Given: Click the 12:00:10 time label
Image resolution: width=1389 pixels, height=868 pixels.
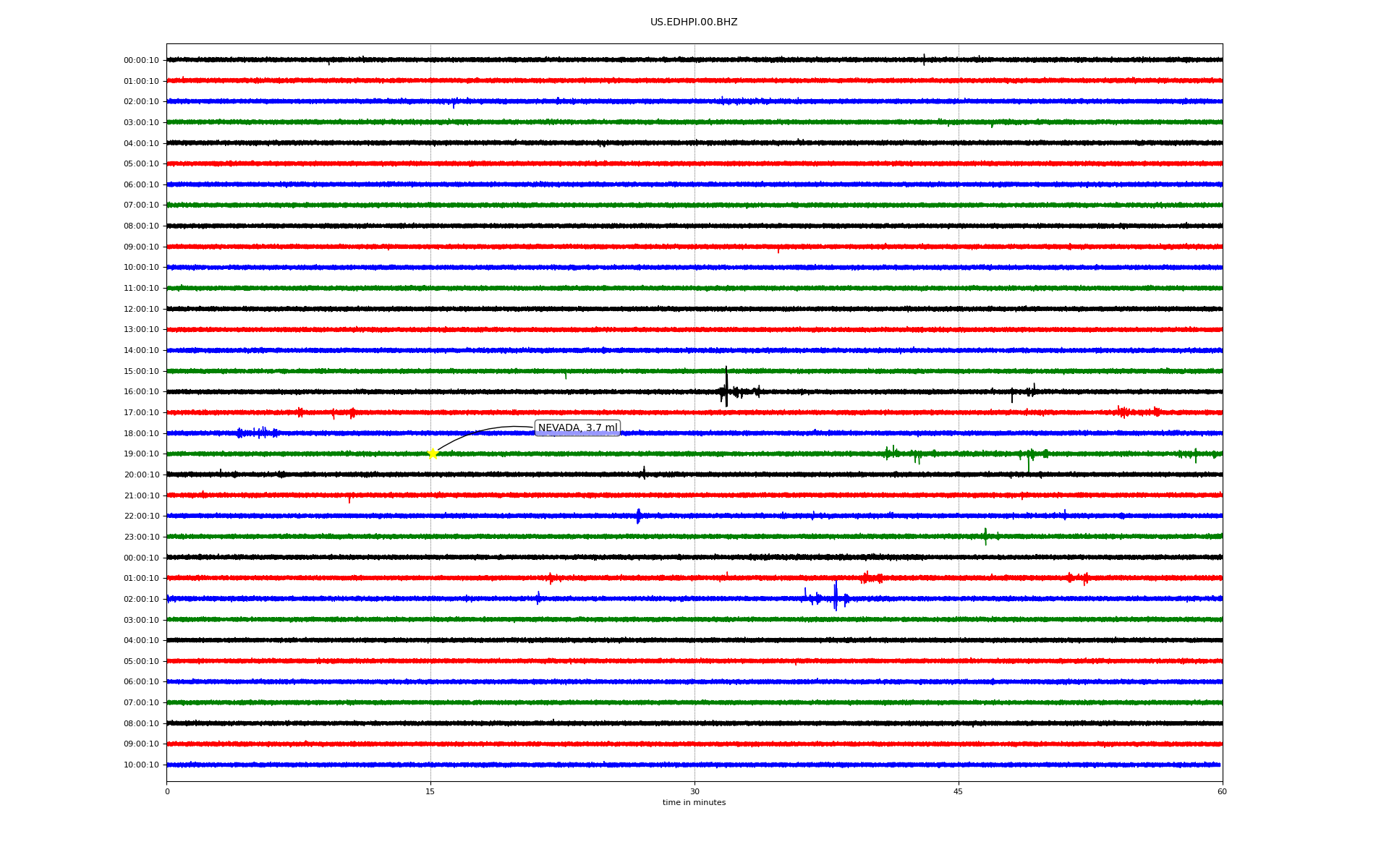Looking at the screenshot, I should click(141, 310).
